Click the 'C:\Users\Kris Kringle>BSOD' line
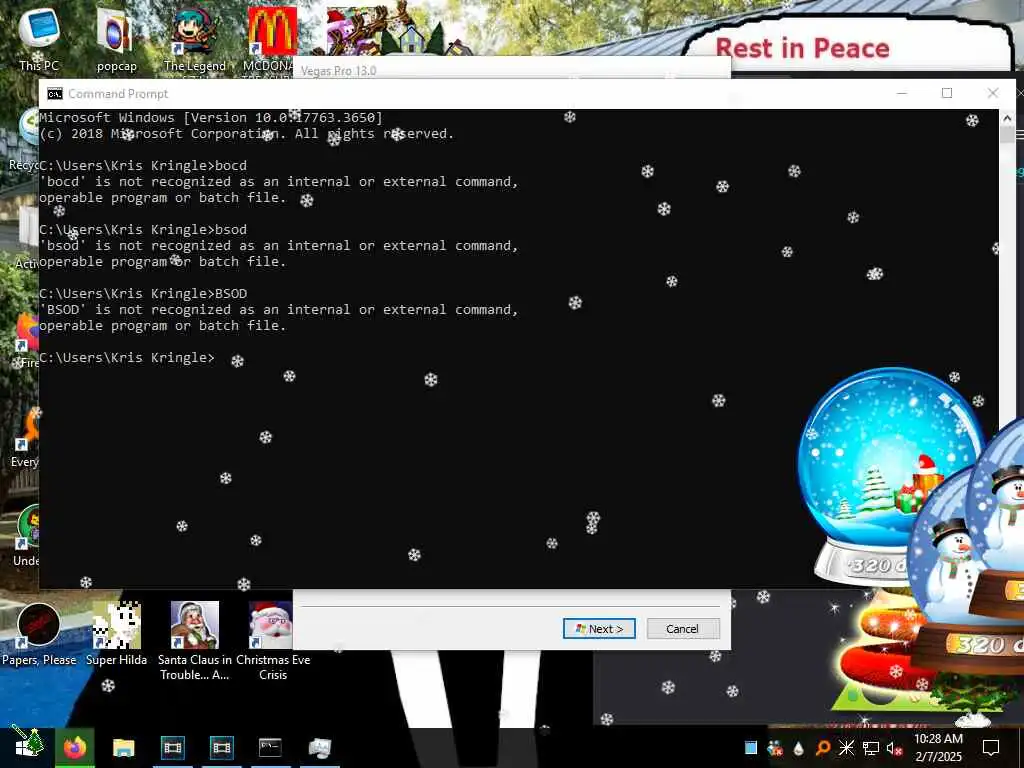This screenshot has width=1024, height=768. pyautogui.click(x=143, y=294)
